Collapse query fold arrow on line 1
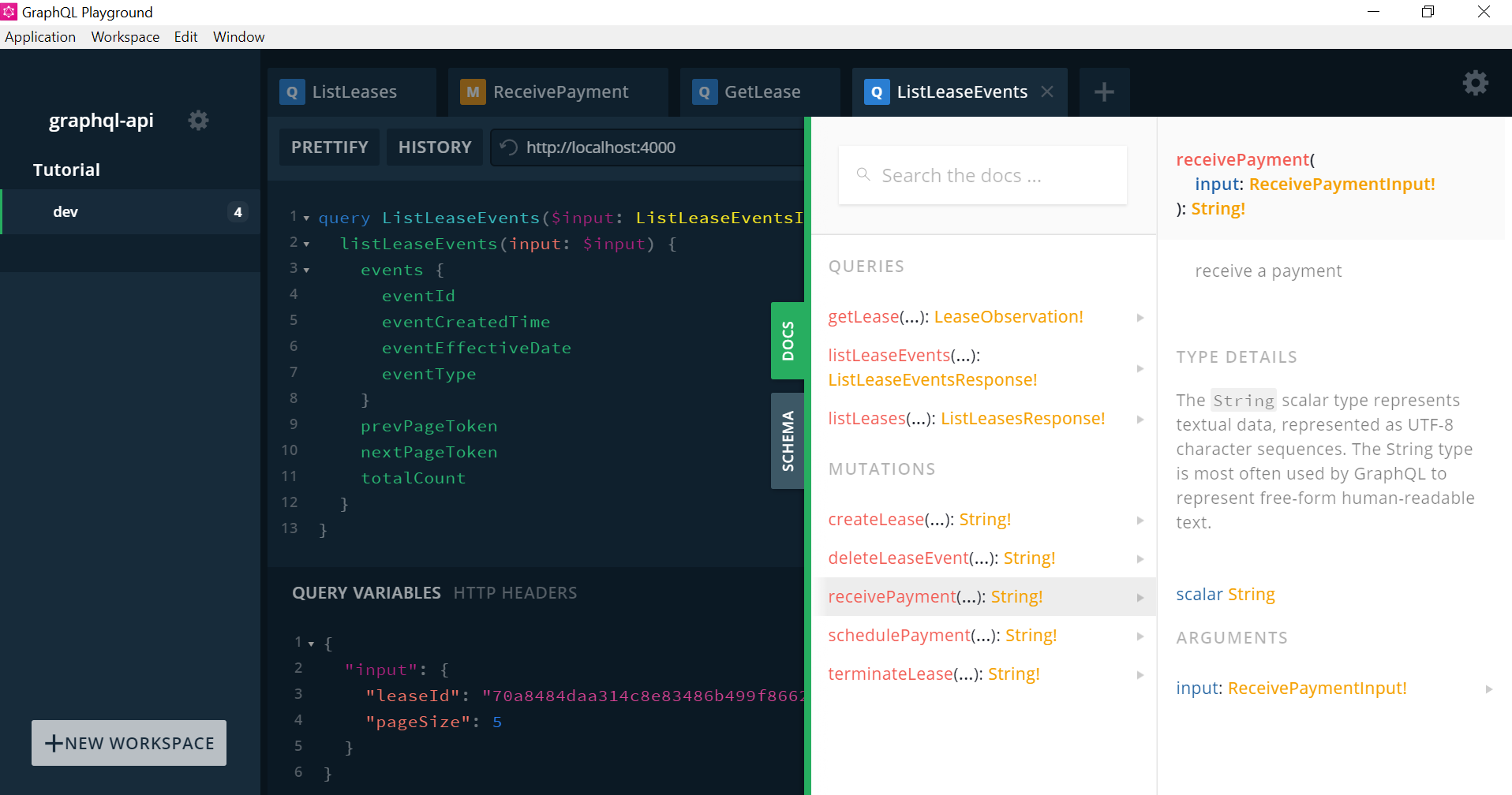 click(x=306, y=218)
